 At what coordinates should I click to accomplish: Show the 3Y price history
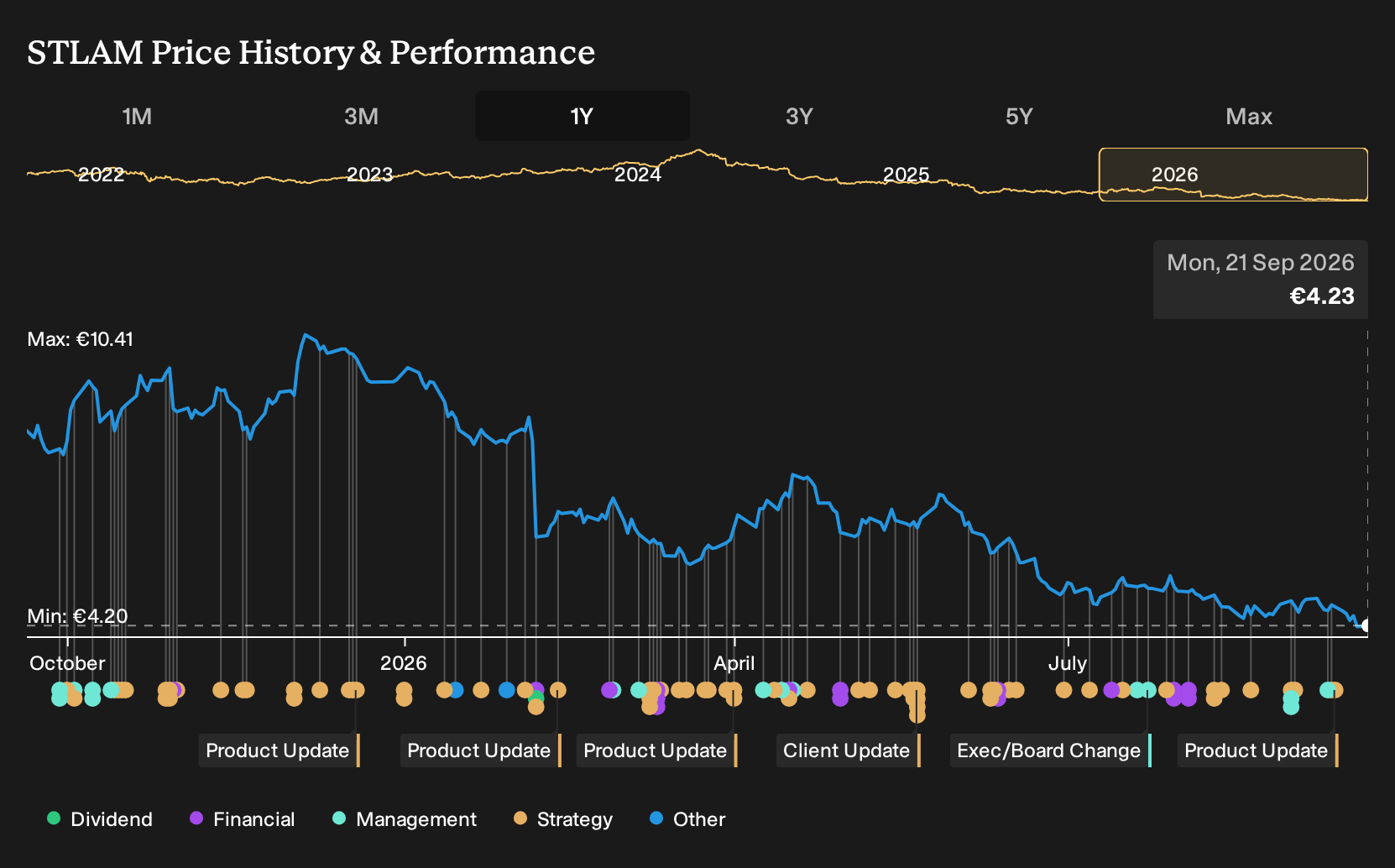799,116
